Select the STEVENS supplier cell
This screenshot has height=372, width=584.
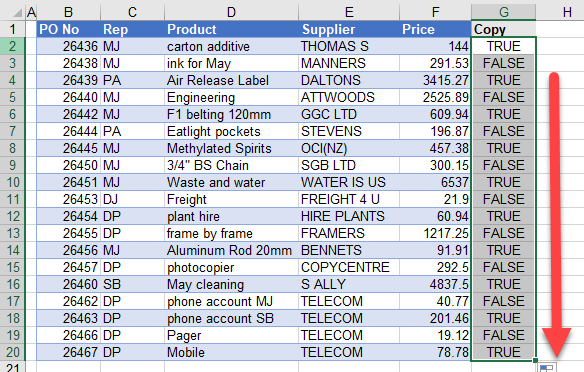point(349,131)
